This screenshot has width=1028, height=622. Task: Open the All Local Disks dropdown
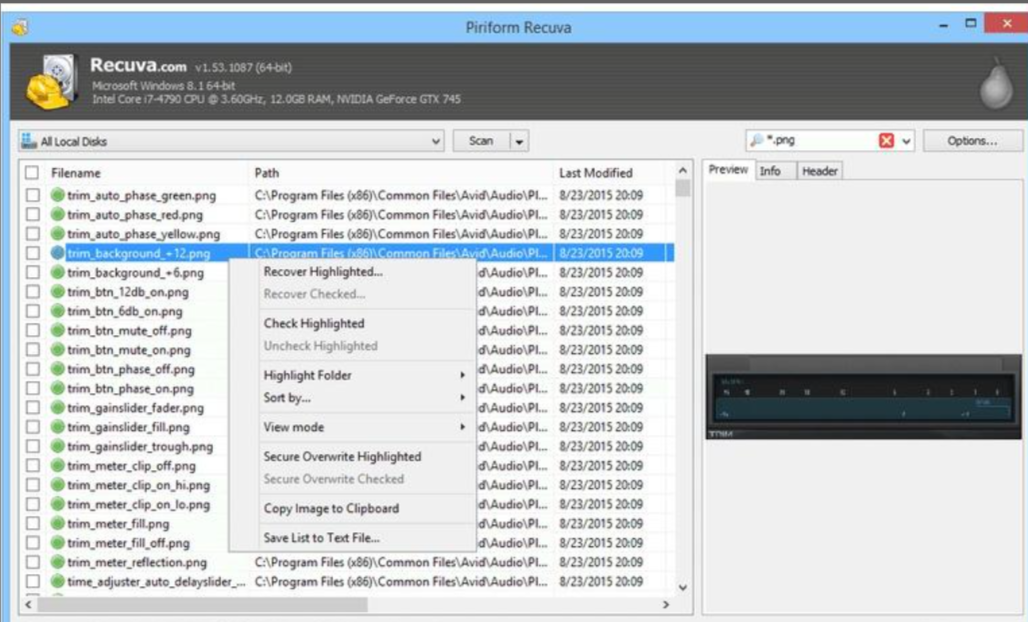(435, 142)
